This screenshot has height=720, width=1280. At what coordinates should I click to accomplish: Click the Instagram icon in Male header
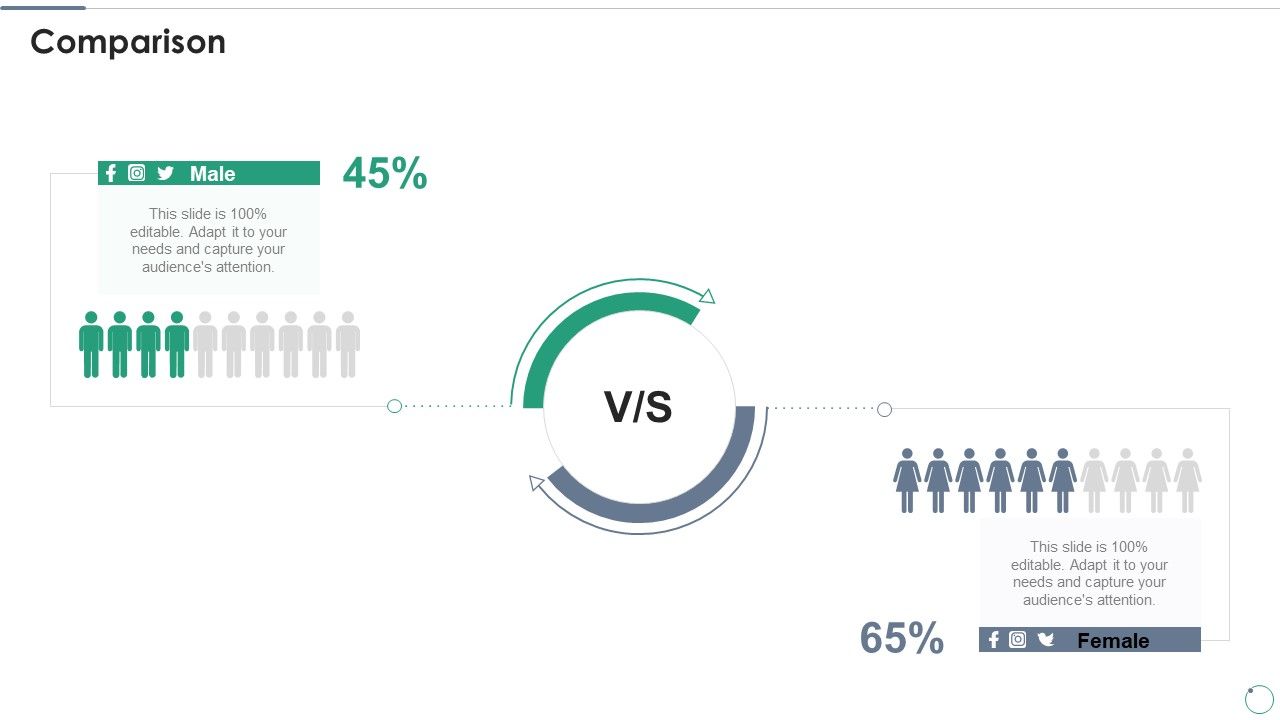tap(137, 173)
